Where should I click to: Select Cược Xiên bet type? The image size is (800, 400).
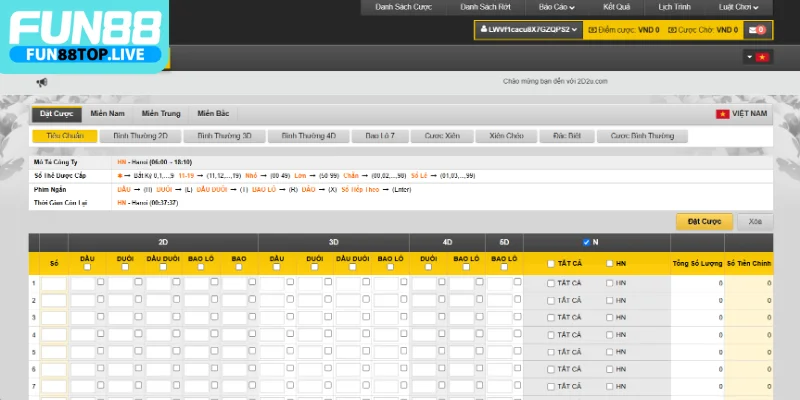[442, 136]
